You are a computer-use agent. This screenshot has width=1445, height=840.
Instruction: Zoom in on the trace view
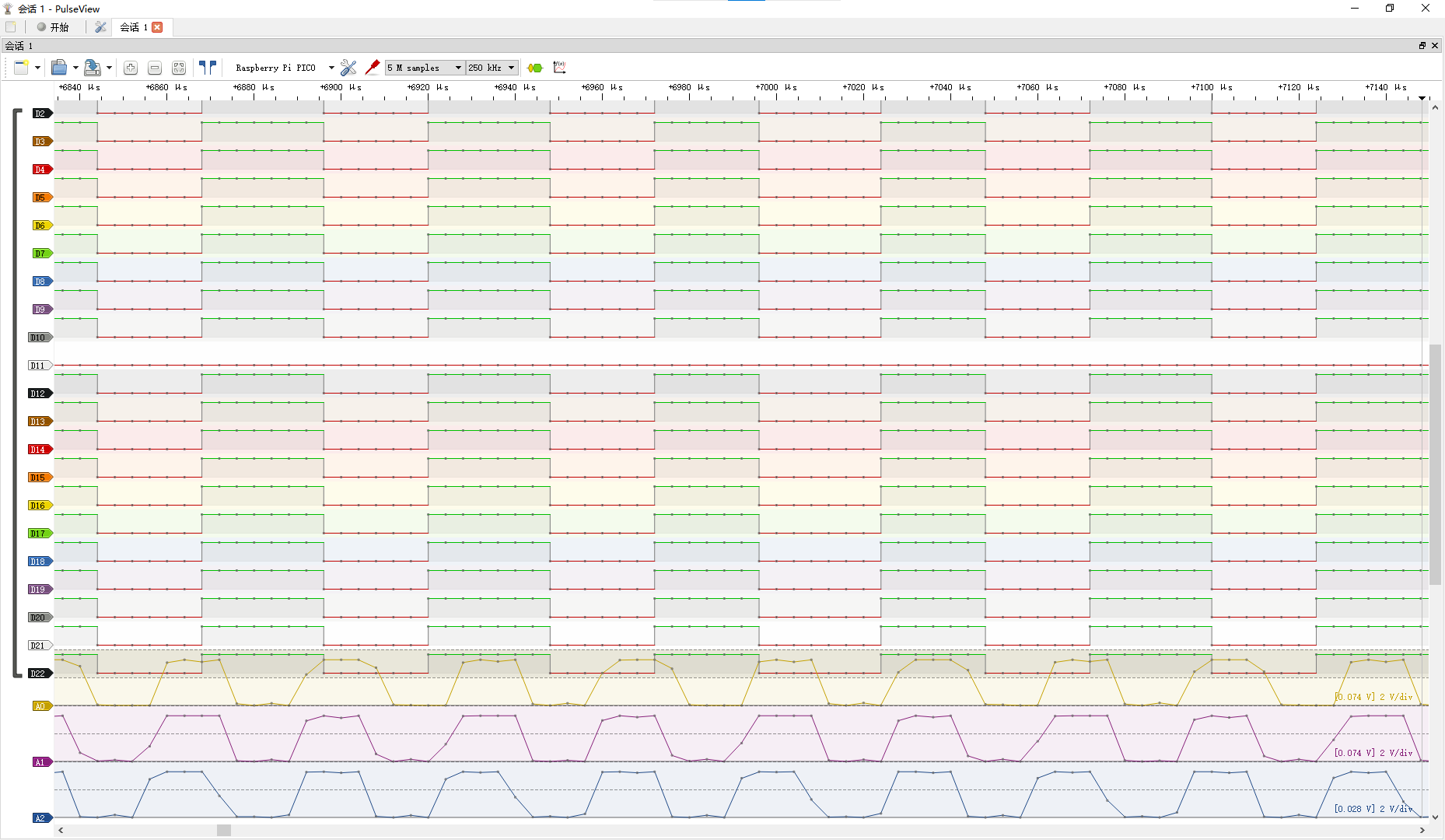pos(131,68)
